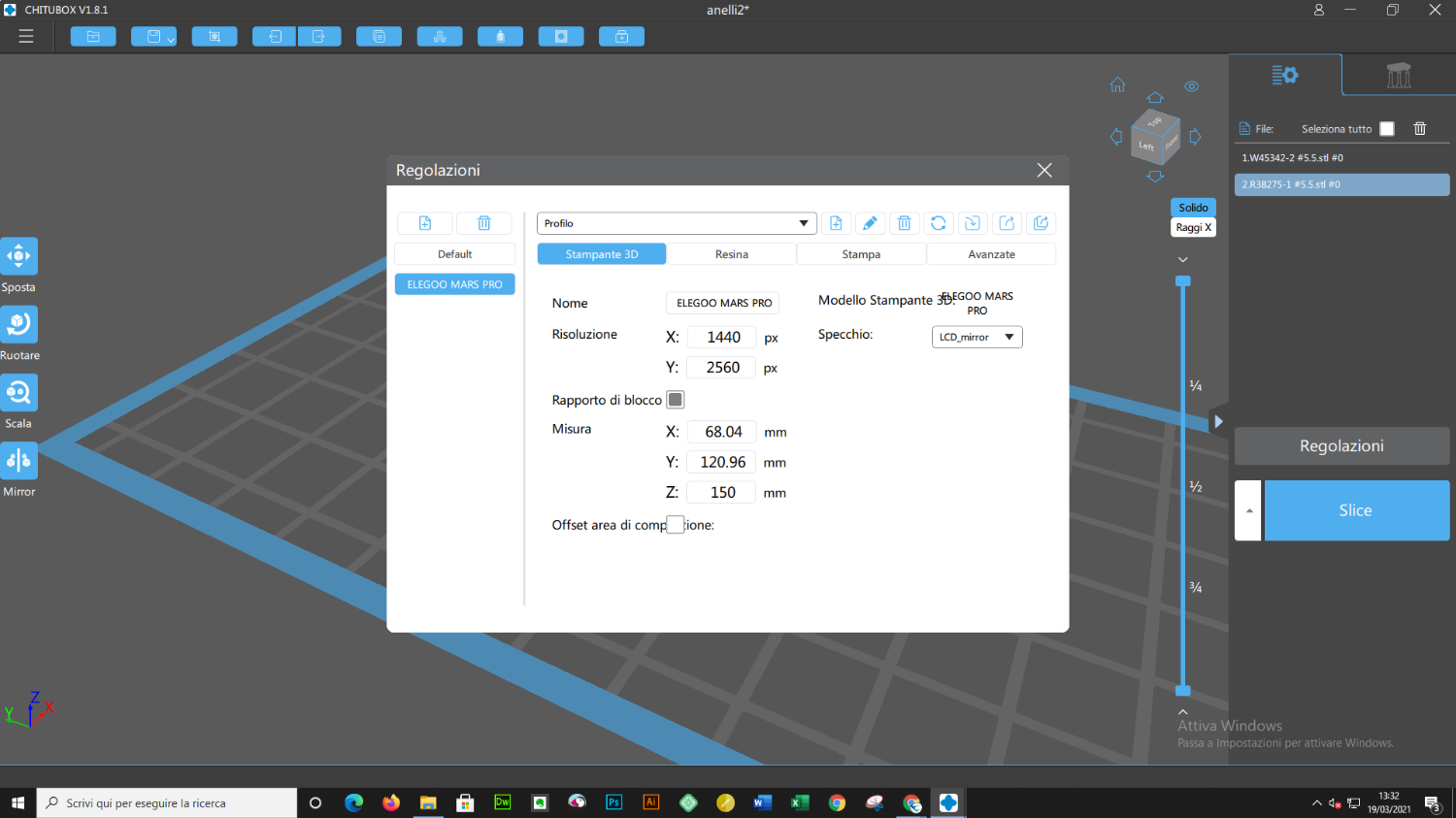
Task: Click the Misura Z input field
Action: 721,492
